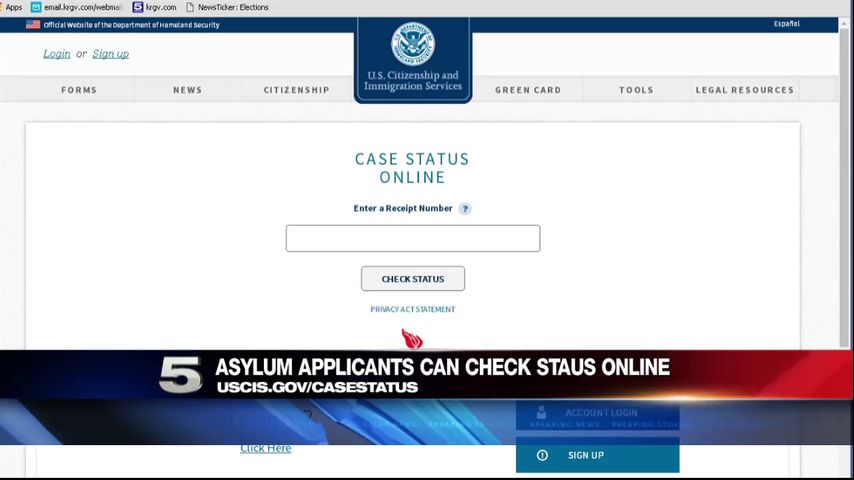This screenshot has width=854, height=480.
Task: Click the email webmail bookmark icon
Action: (36, 8)
